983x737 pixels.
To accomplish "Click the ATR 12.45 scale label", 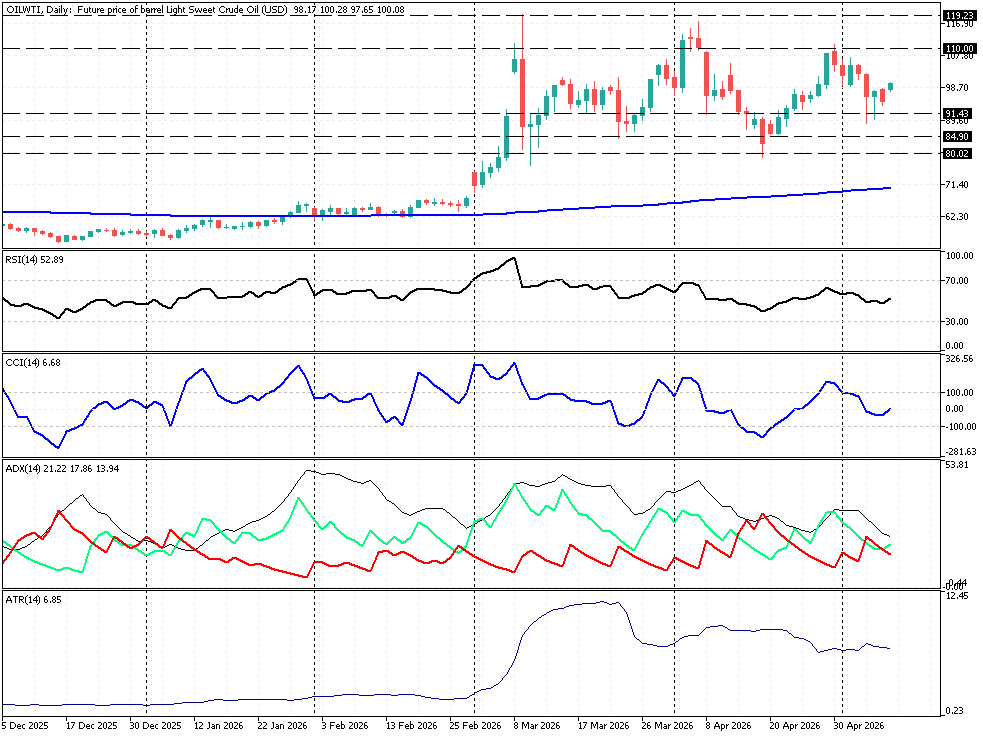I will 957,596.
